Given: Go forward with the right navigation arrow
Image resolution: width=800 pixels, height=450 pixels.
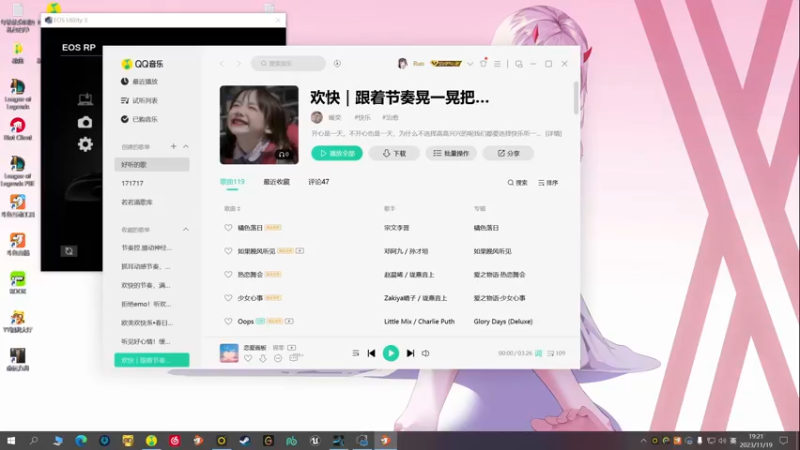Looking at the screenshot, I should [238, 64].
